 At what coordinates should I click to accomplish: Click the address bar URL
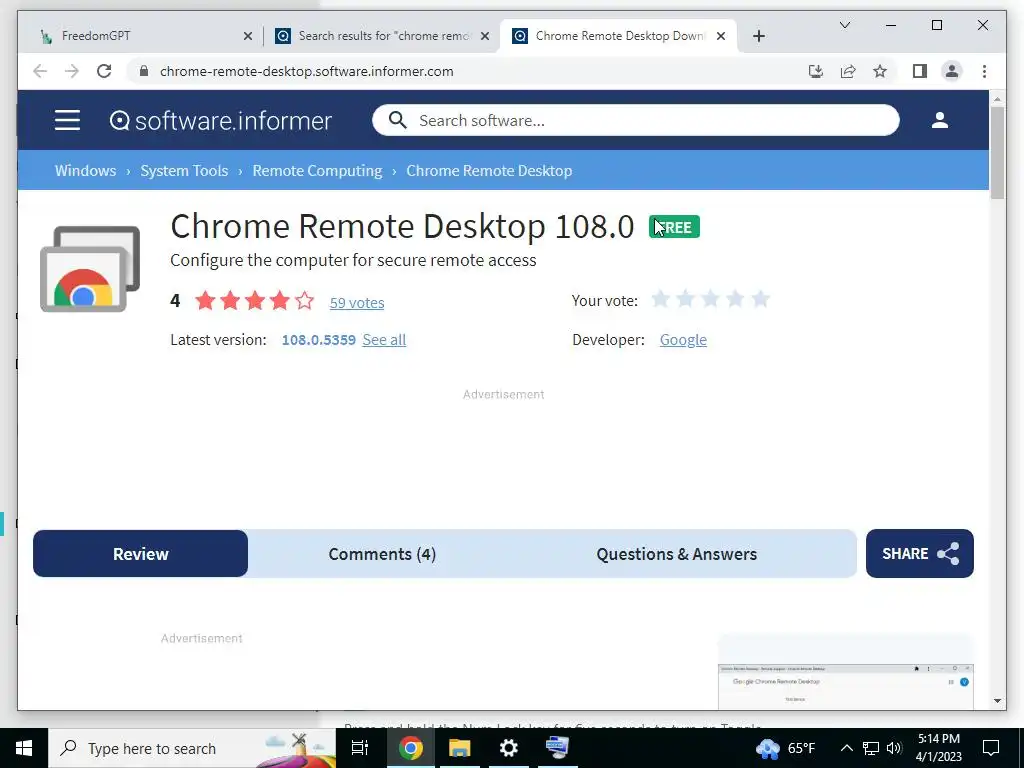[306, 71]
